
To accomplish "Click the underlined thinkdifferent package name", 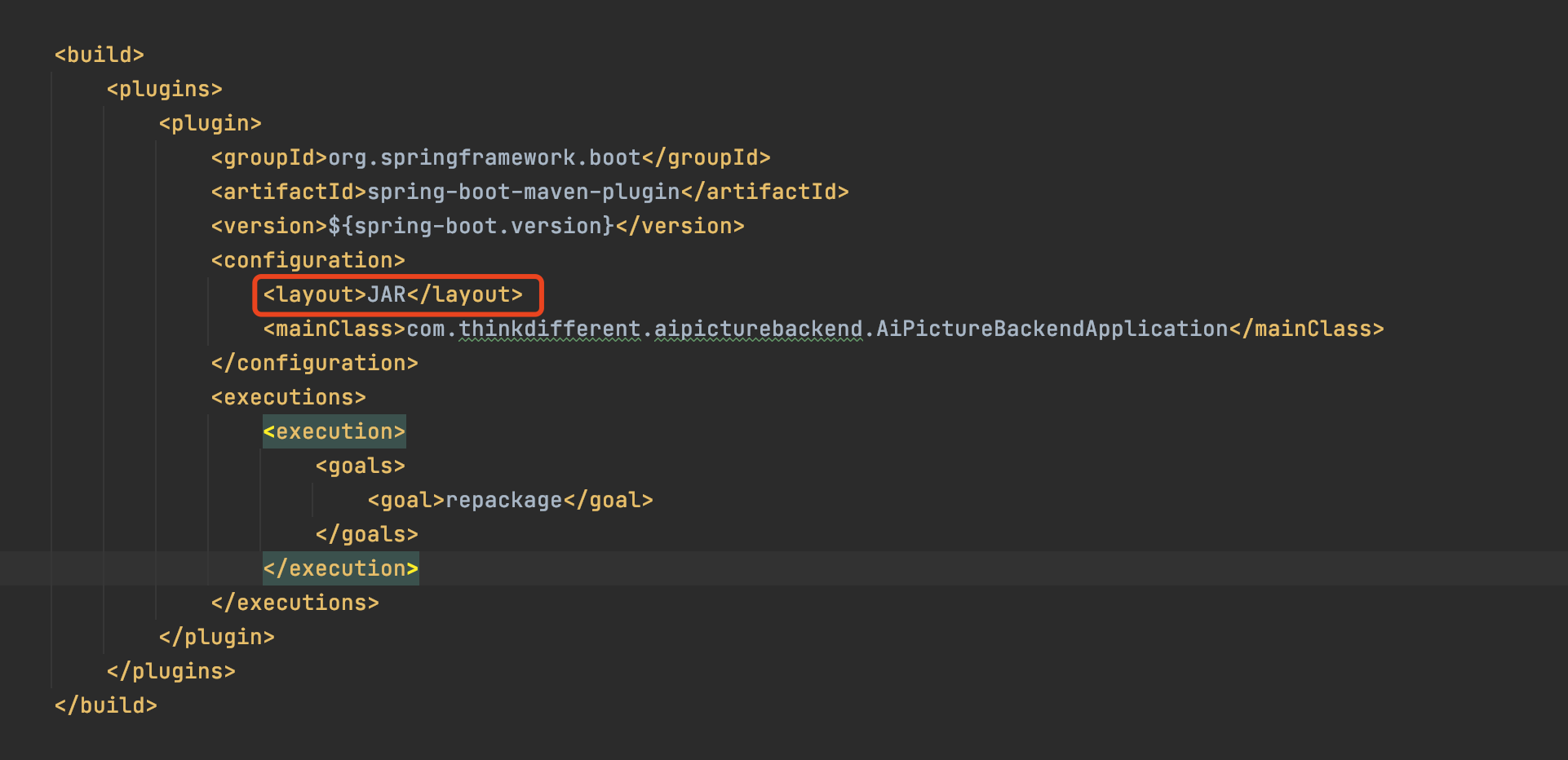I will [x=549, y=329].
